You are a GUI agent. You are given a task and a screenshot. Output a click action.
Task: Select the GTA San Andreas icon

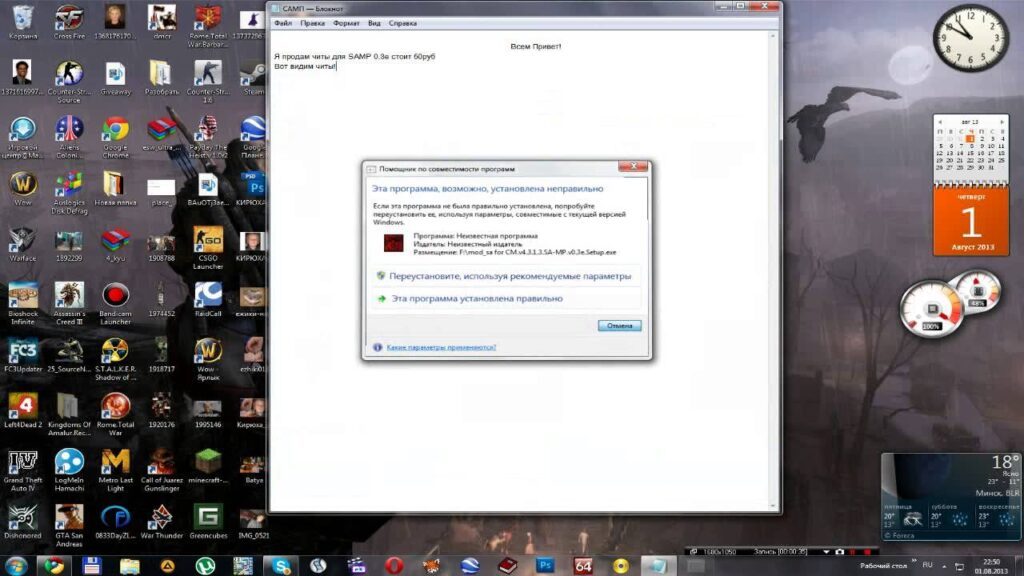[69, 526]
